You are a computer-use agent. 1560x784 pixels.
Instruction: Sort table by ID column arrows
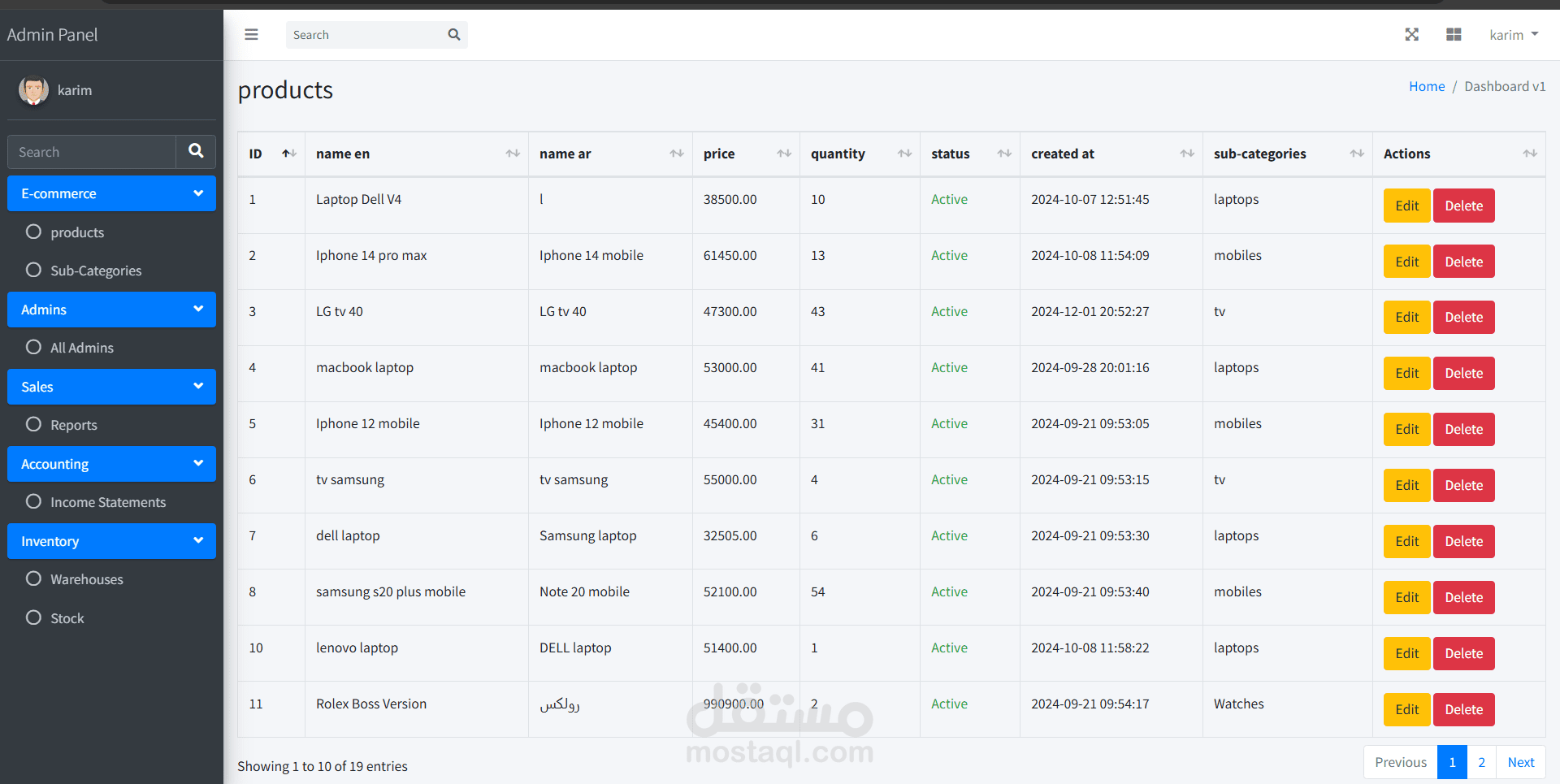tap(288, 154)
